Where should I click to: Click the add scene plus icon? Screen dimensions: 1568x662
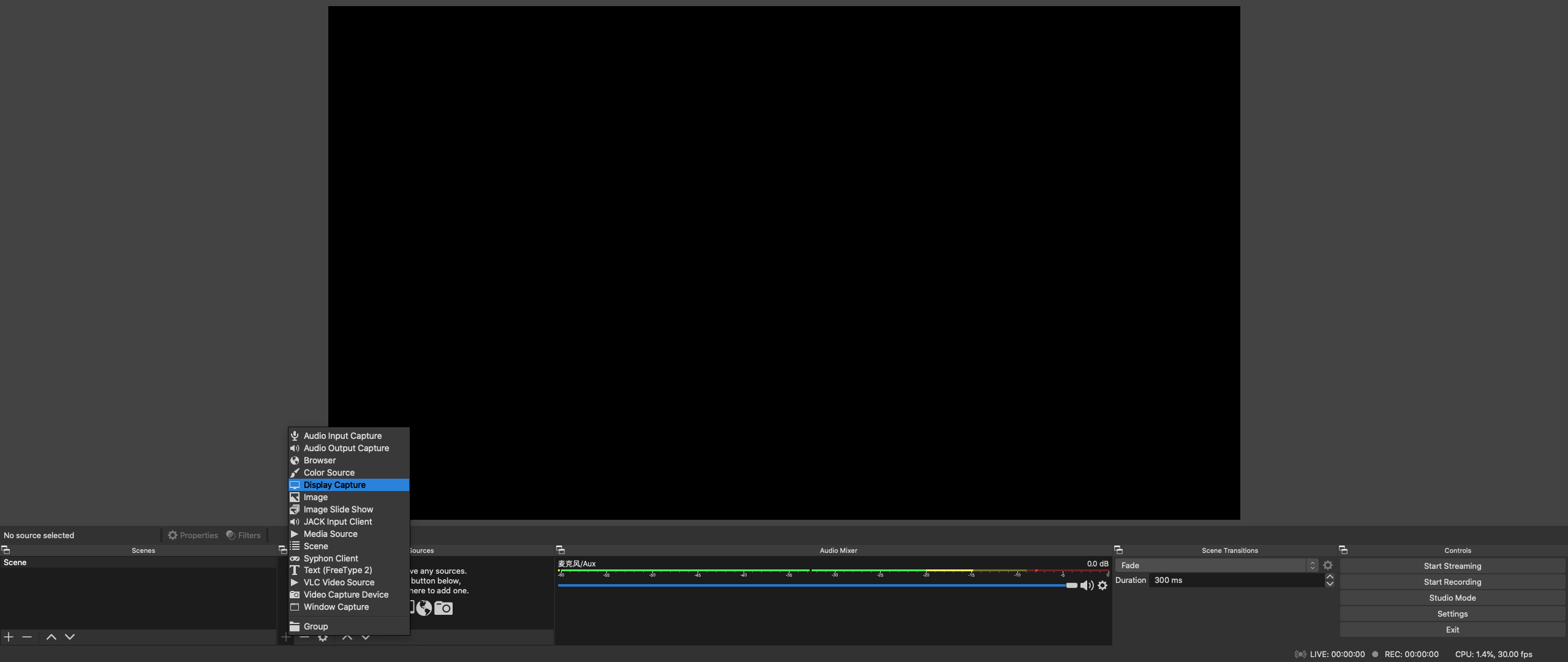coord(9,637)
